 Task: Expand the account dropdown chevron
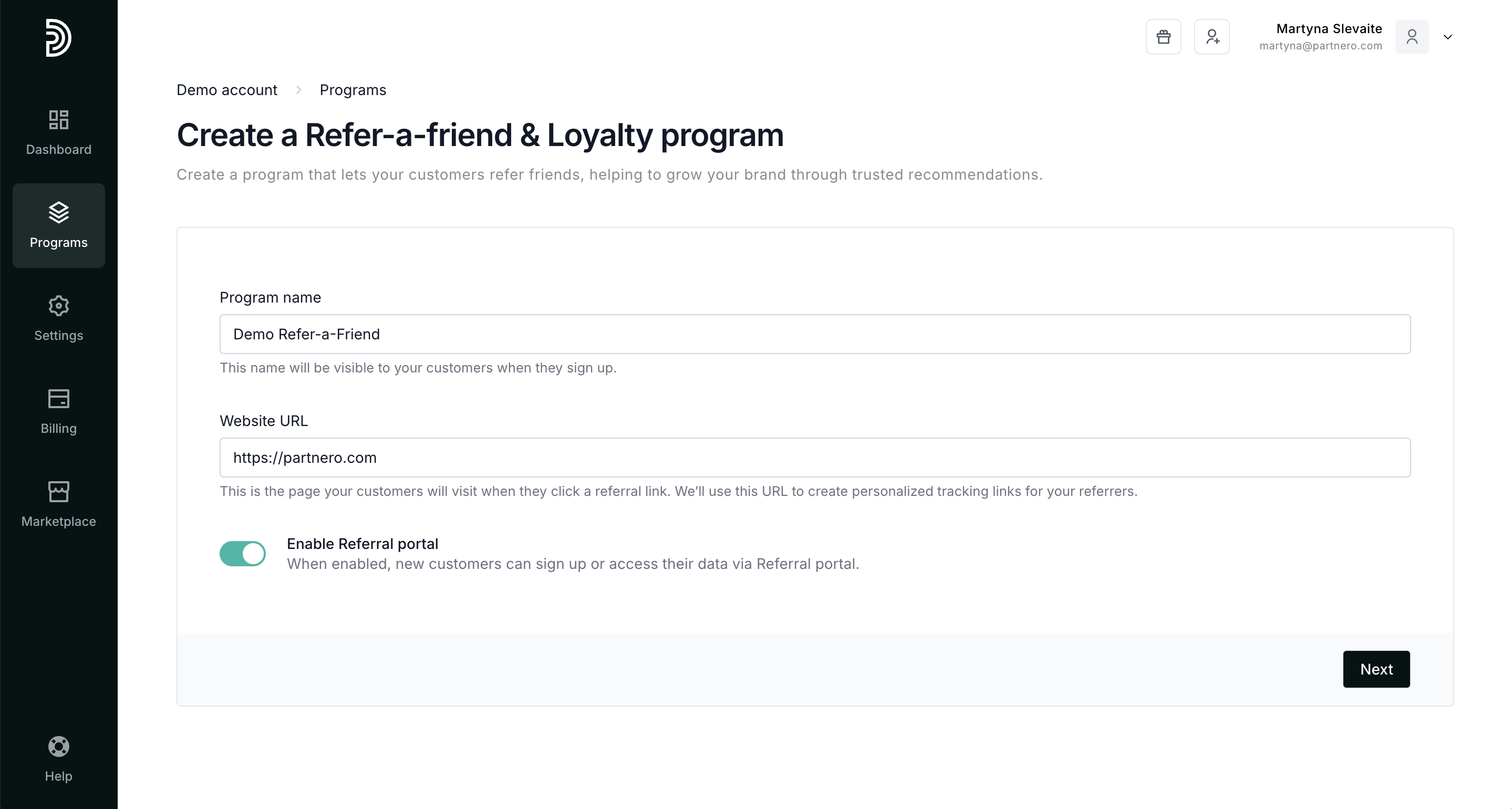1448,37
